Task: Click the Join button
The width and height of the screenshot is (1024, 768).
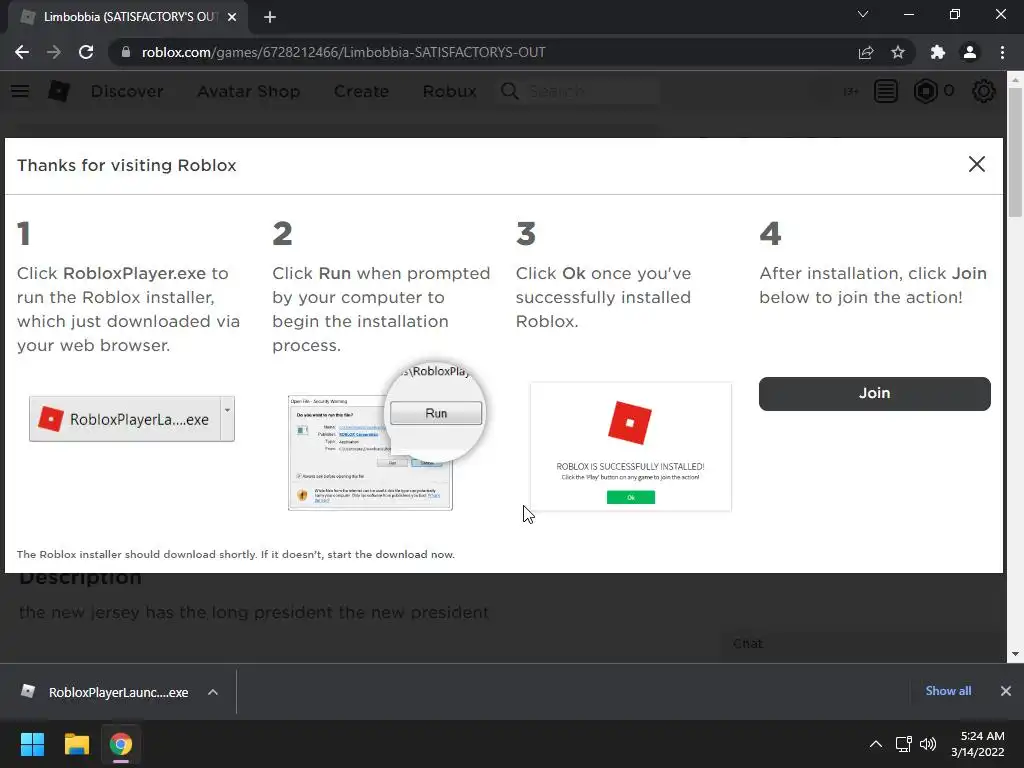Action: point(874,393)
